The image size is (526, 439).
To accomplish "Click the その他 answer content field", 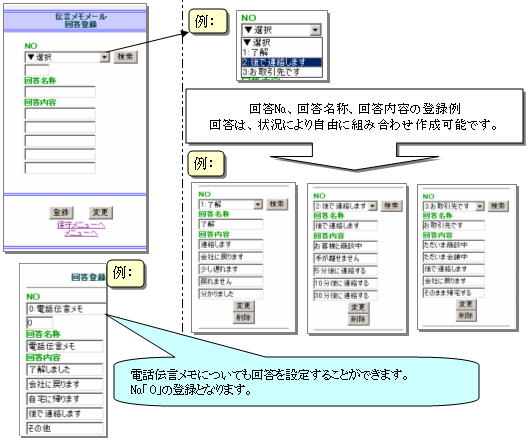I will click(x=65, y=428).
